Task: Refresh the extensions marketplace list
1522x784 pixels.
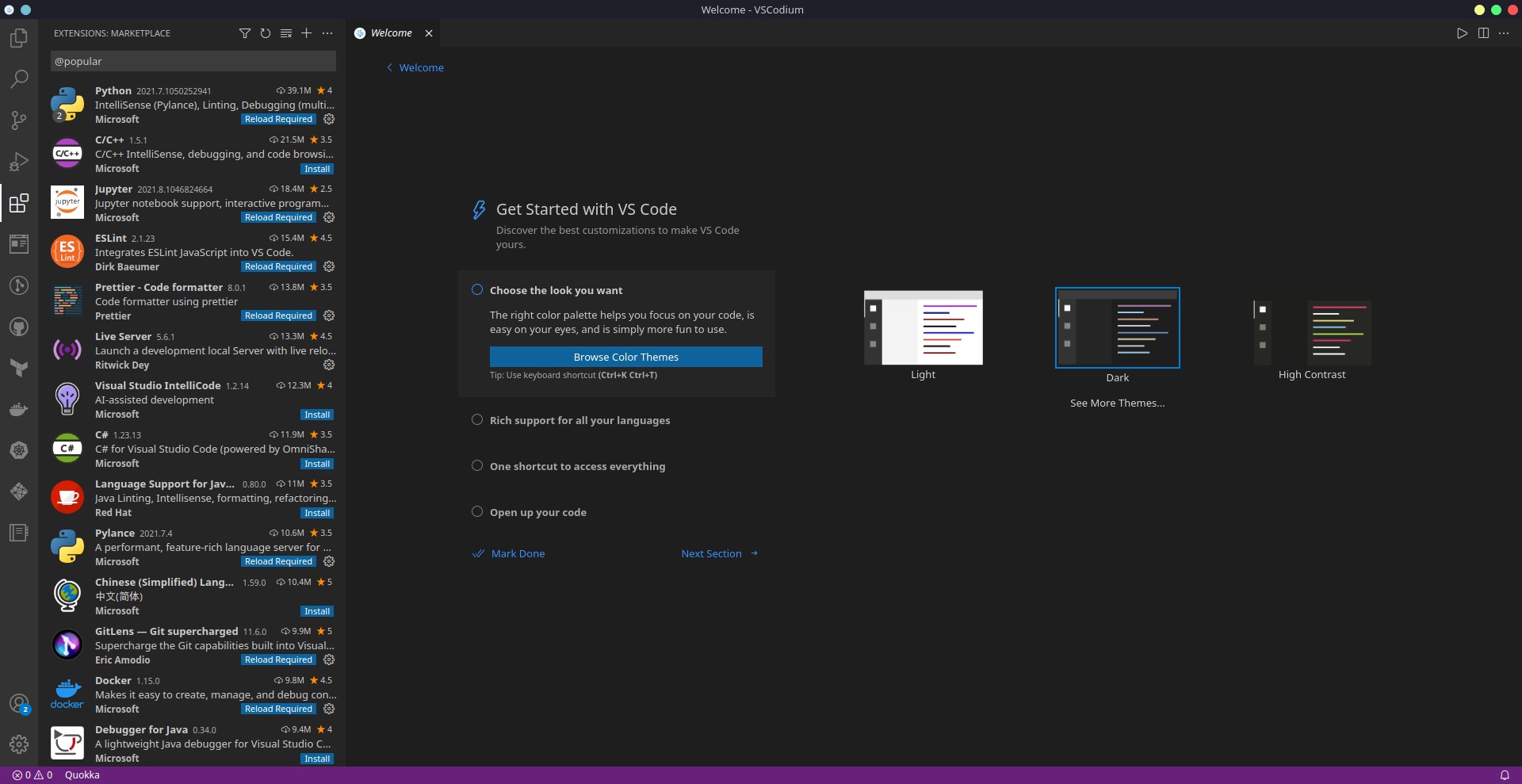Action: [x=266, y=33]
